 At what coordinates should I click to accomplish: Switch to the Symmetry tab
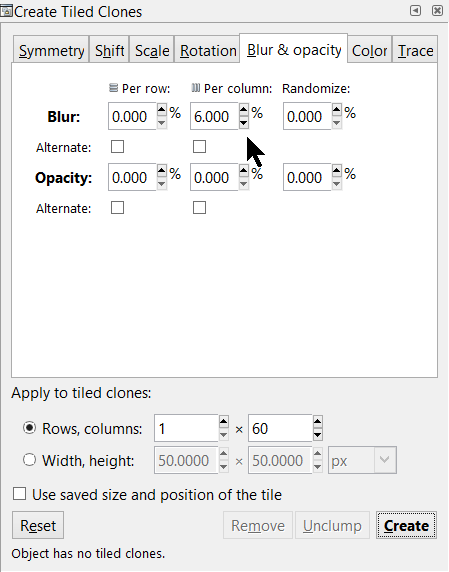[51, 50]
